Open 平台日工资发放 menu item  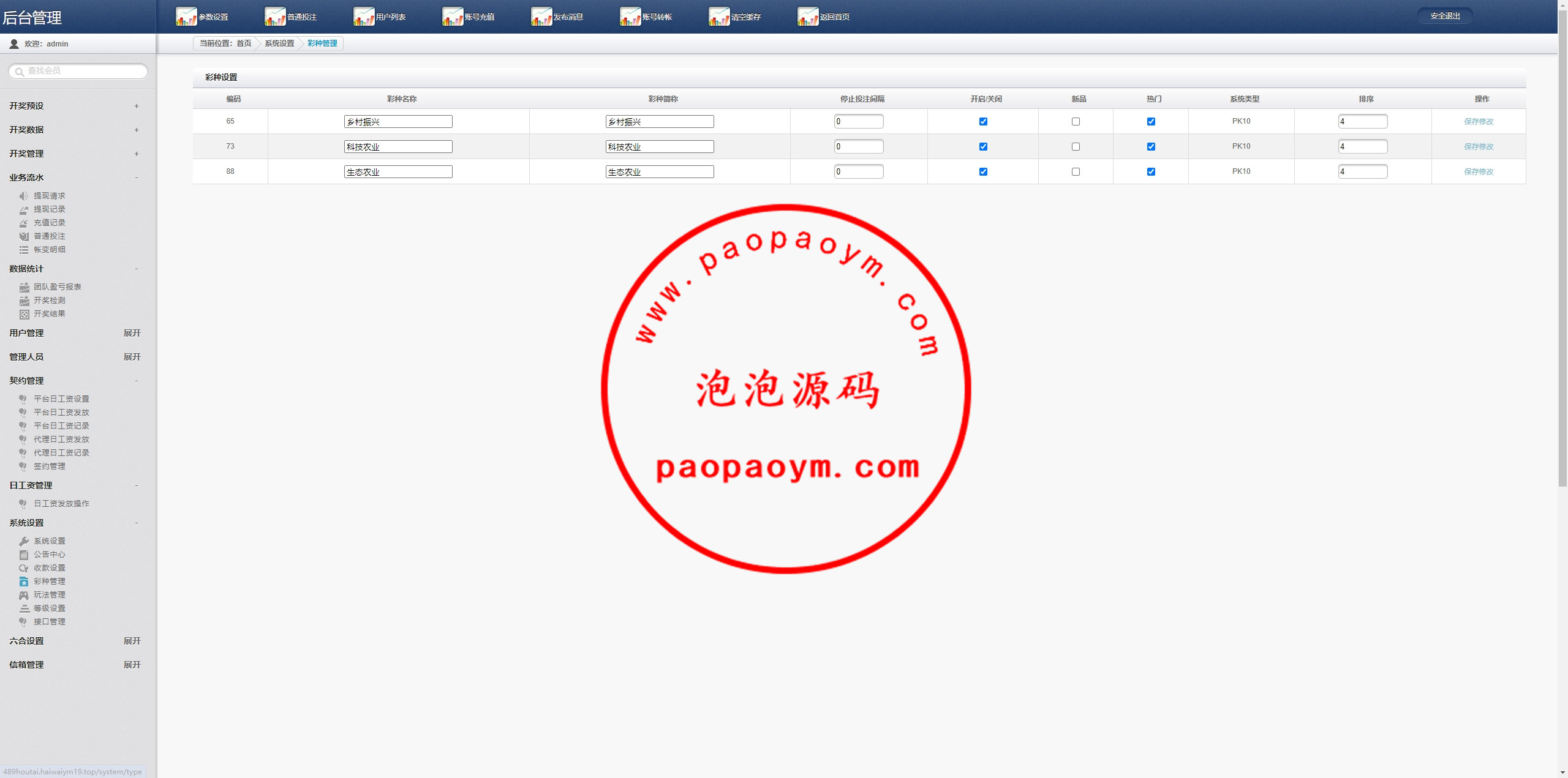click(x=61, y=413)
